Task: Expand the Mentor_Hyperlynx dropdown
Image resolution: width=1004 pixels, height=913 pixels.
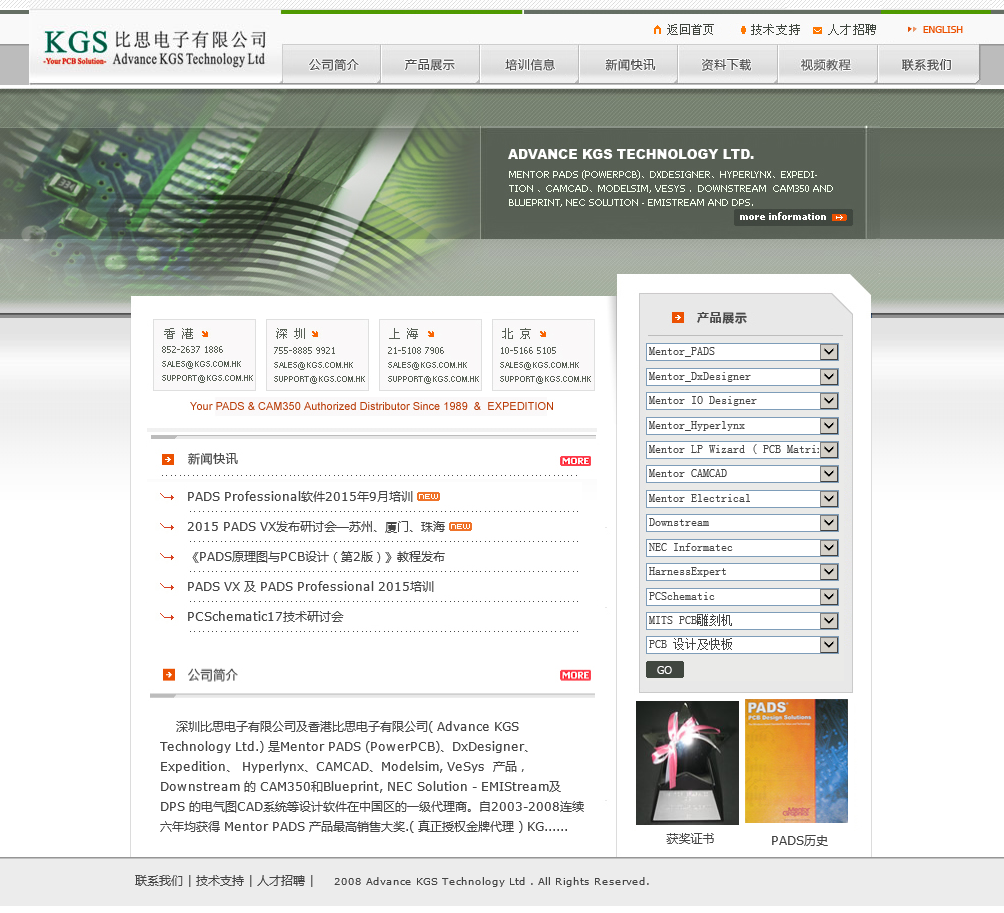Action: click(x=742, y=426)
